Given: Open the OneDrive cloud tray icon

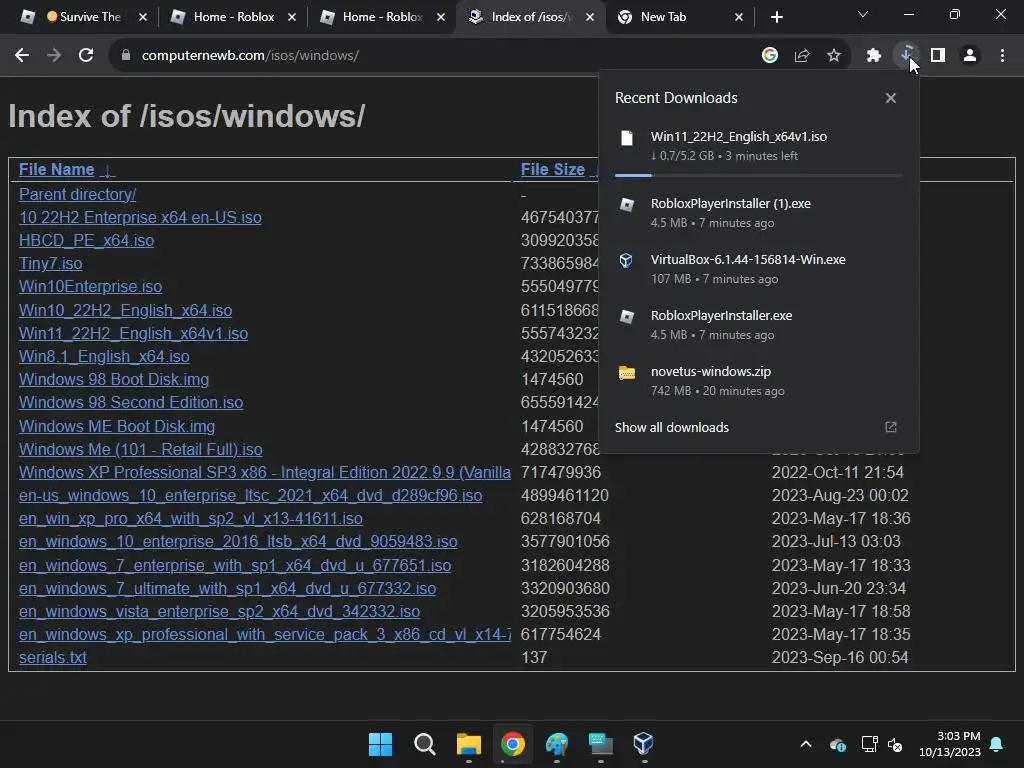Looking at the screenshot, I should (838, 744).
